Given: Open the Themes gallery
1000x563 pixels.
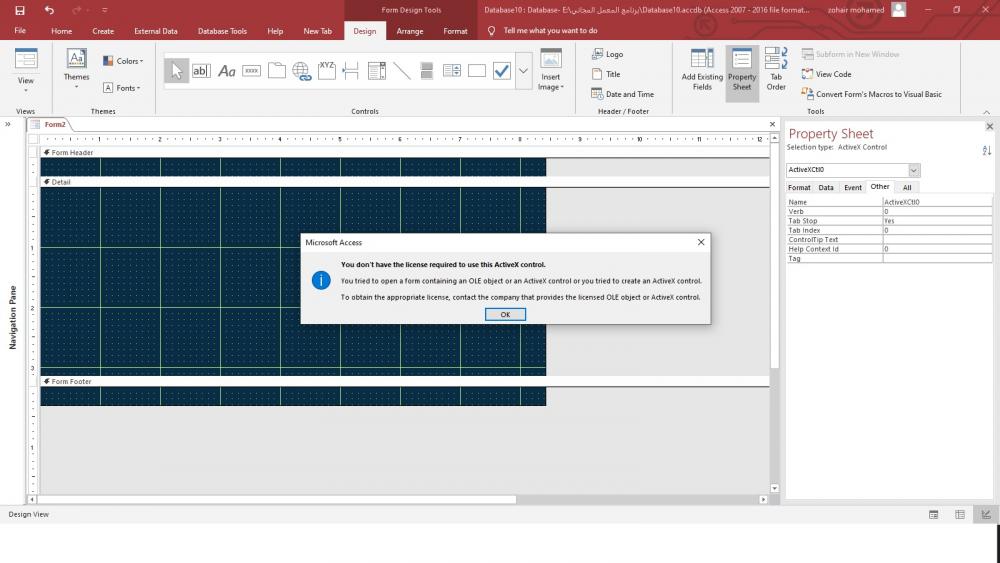Looking at the screenshot, I should point(77,69).
